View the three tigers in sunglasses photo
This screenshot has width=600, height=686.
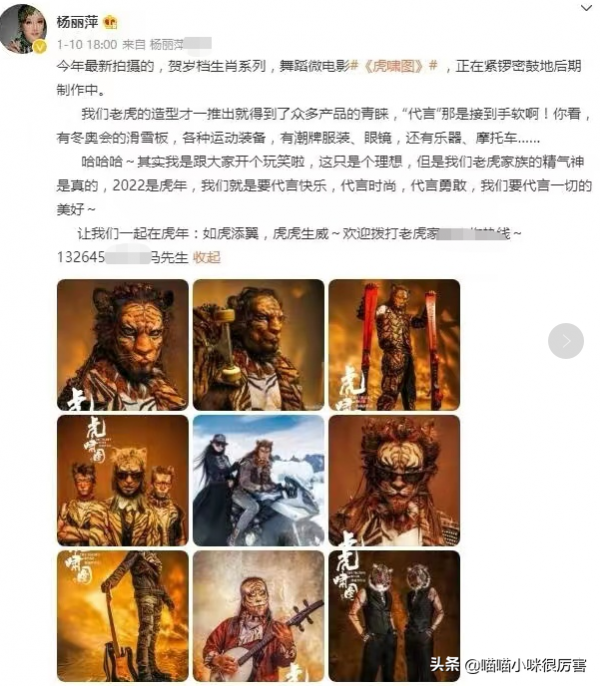tap(123, 480)
